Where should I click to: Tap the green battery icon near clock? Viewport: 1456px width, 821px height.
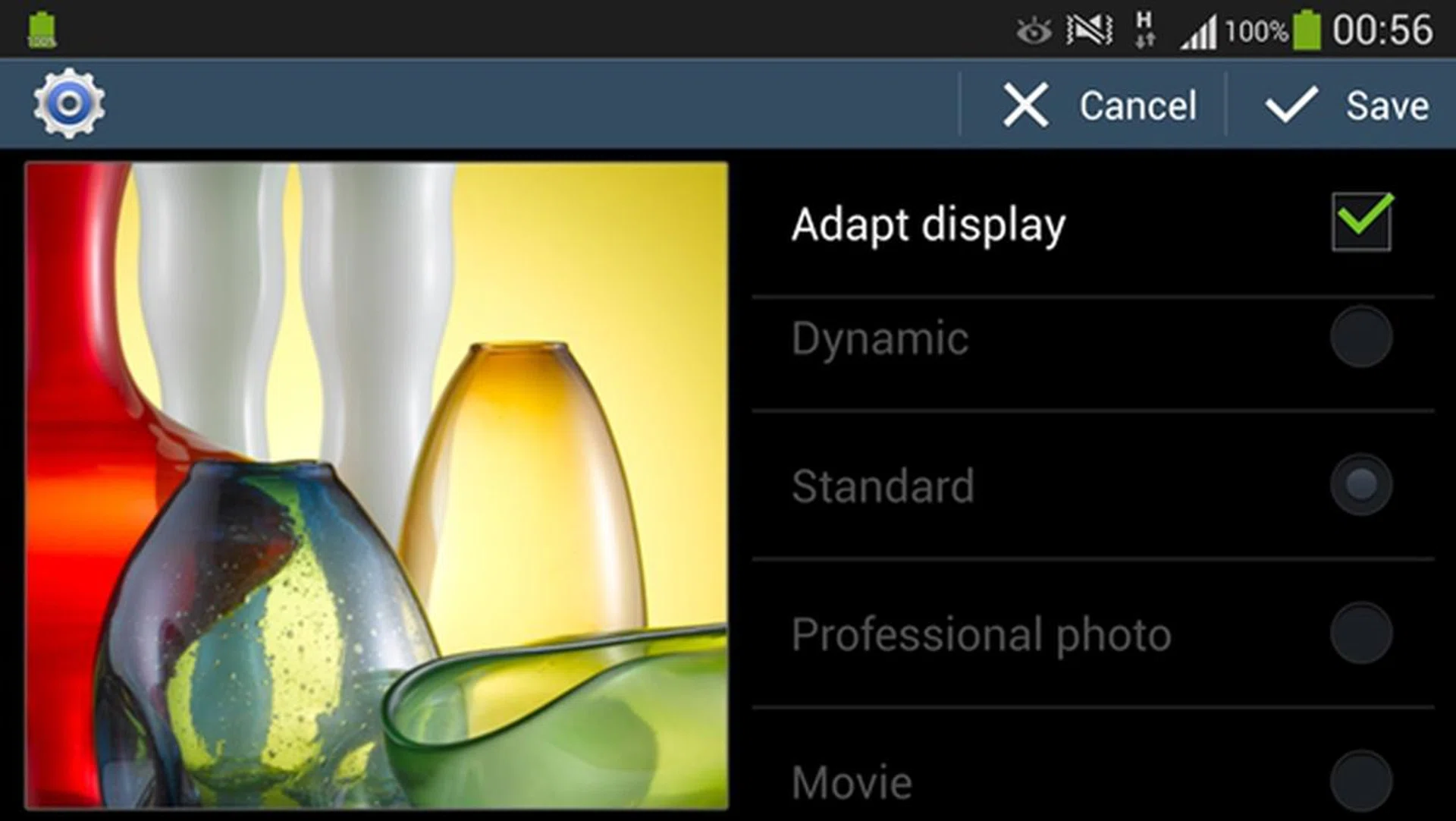[x=1306, y=31]
